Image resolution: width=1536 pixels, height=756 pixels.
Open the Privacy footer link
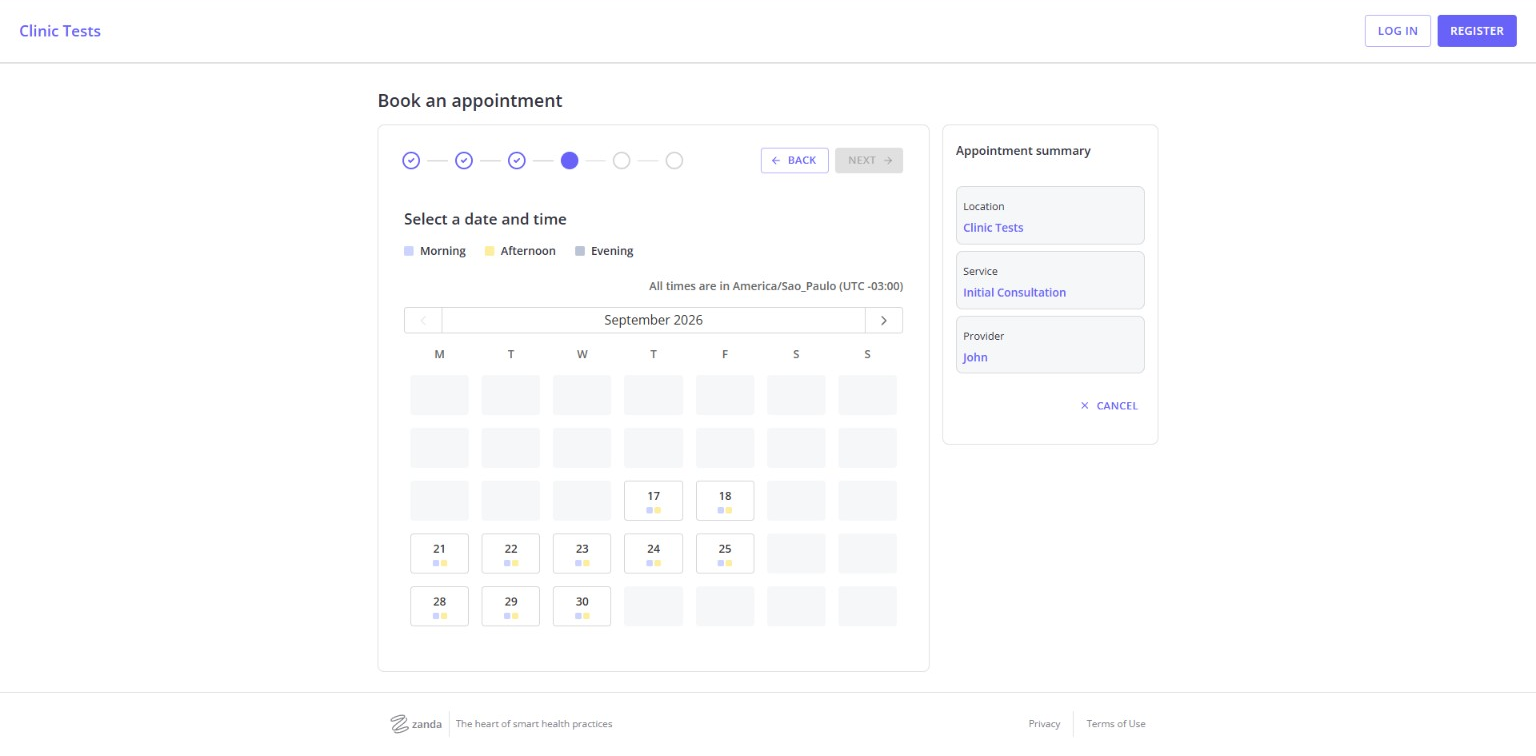coord(1044,724)
